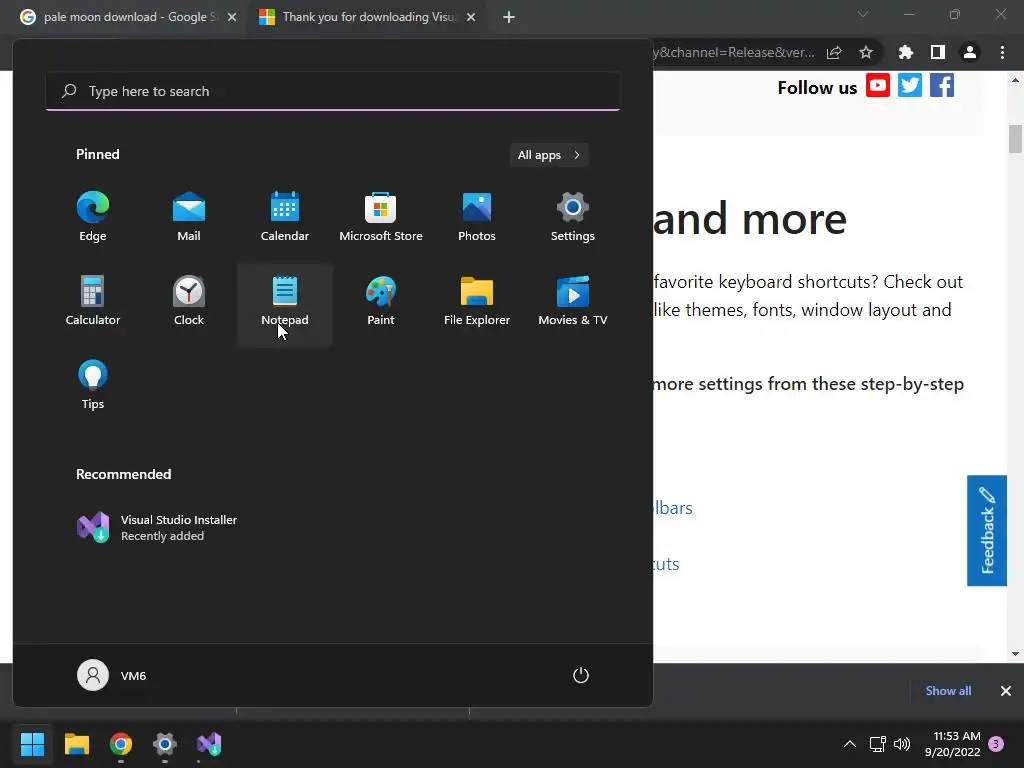Open the Paint app
The height and width of the screenshot is (768, 1024).
[381, 301]
